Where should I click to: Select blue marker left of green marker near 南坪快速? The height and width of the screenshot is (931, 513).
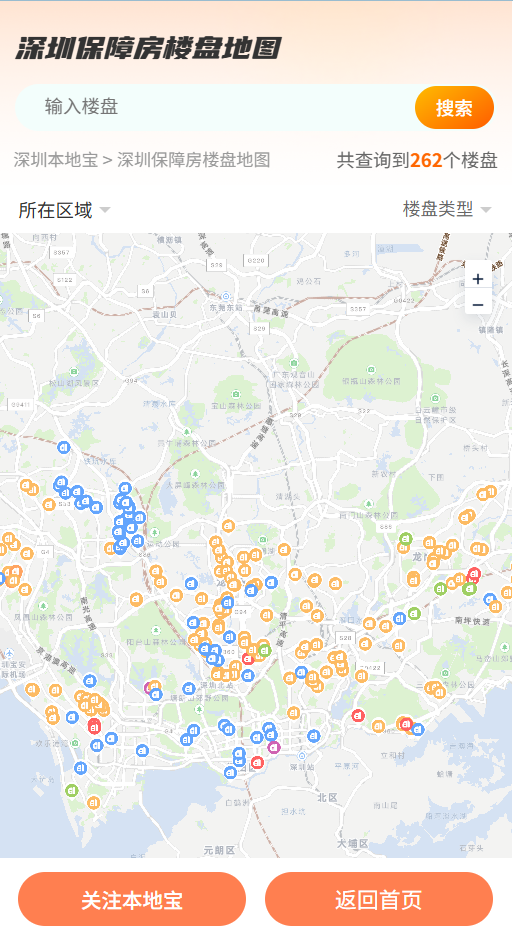[x=400, y=619]
